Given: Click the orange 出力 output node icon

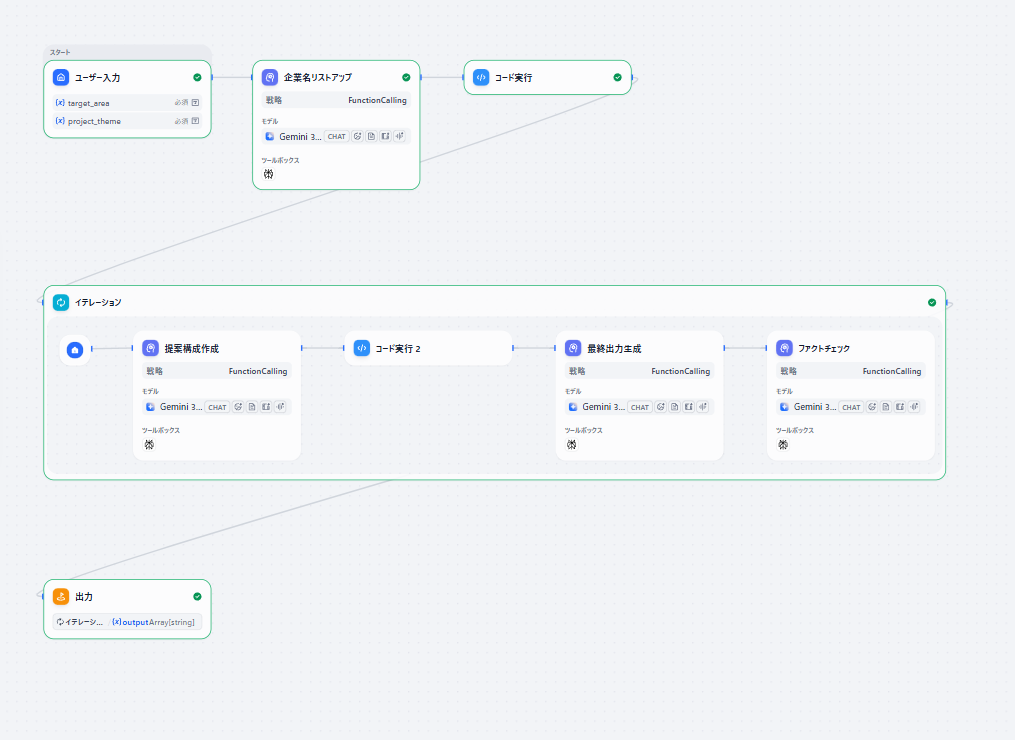Looking at the screenshot, I should coord(61,597).
